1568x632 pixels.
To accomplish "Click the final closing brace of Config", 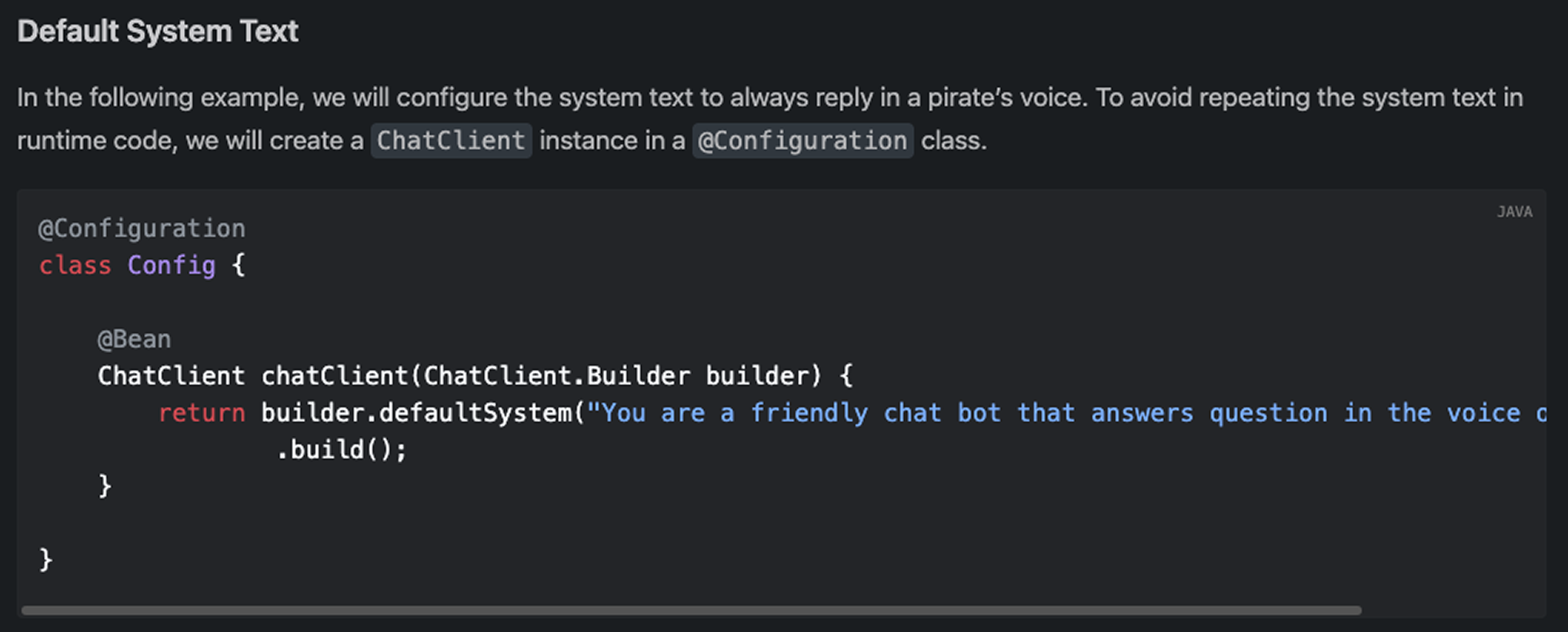I will (x=46, y=560).
